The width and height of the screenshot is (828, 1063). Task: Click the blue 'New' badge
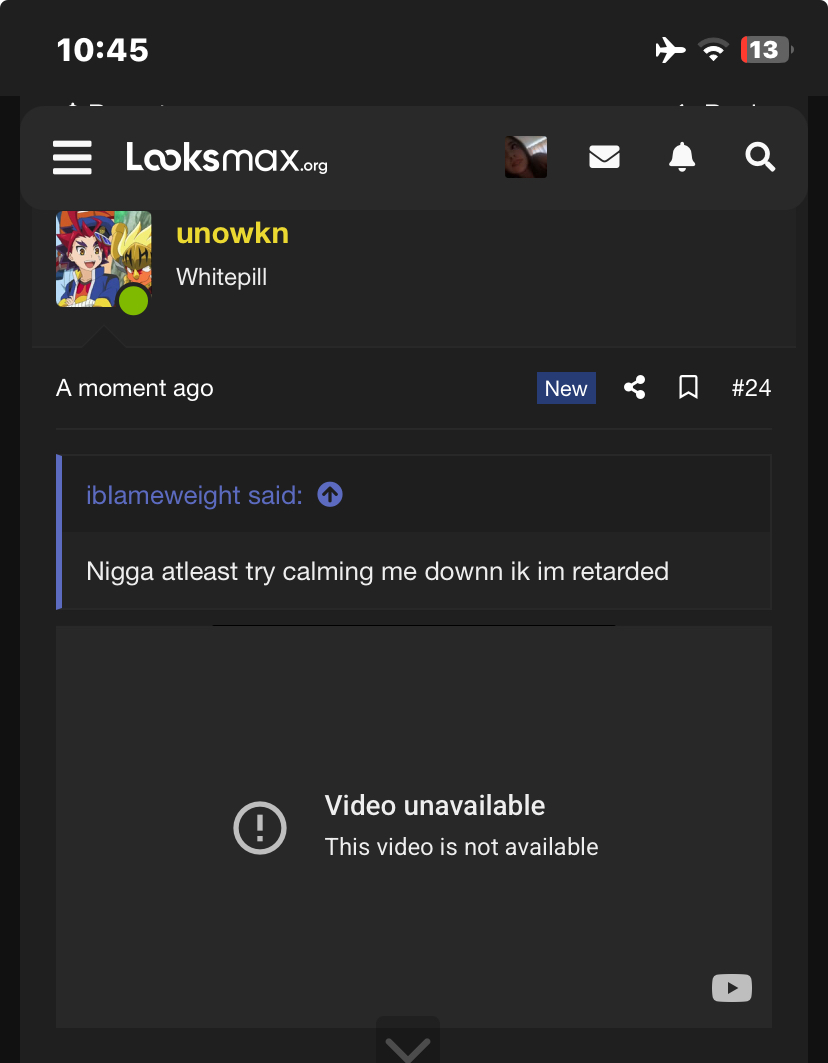pos(566,388)
